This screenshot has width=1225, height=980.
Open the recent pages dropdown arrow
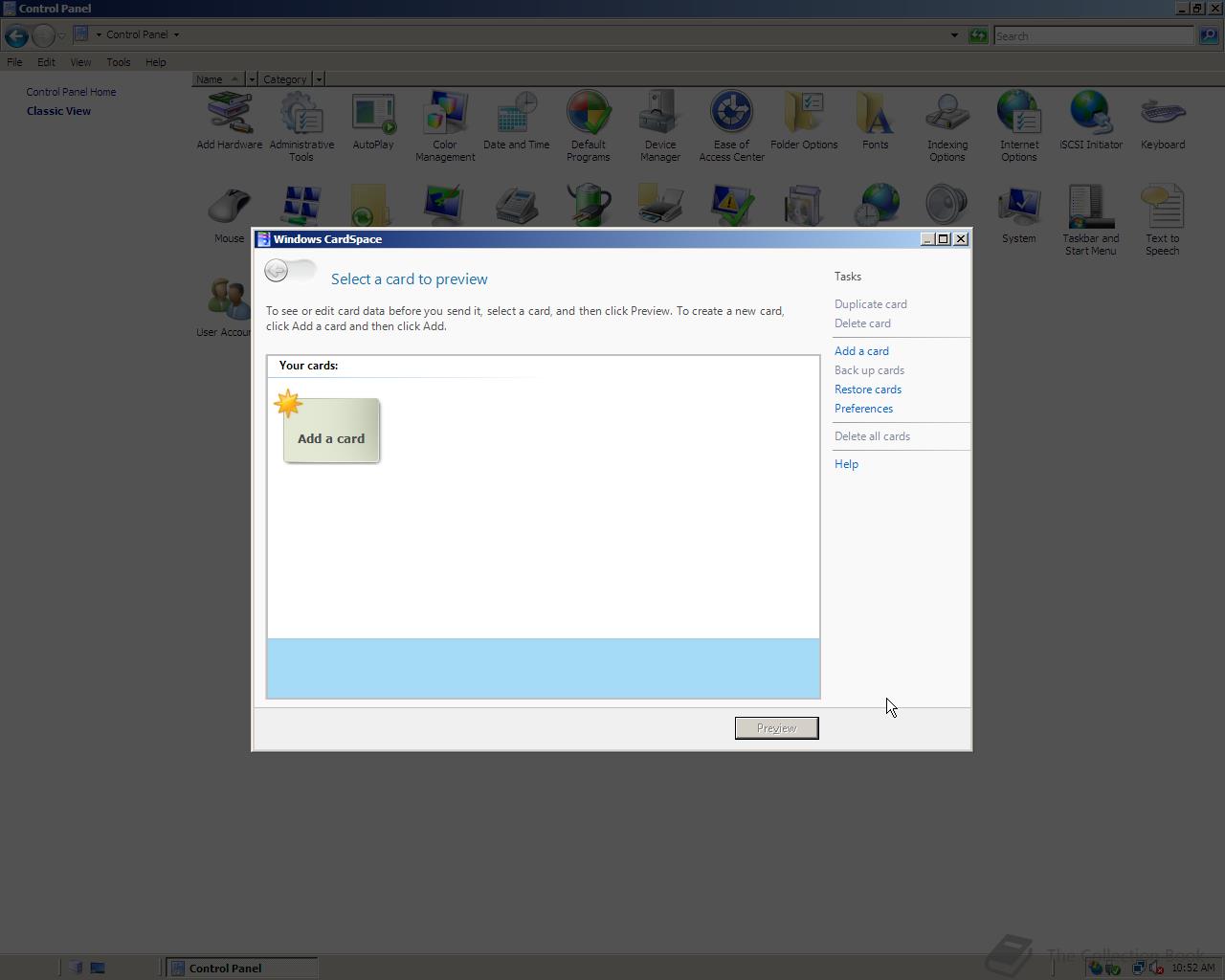coord(61,36)
